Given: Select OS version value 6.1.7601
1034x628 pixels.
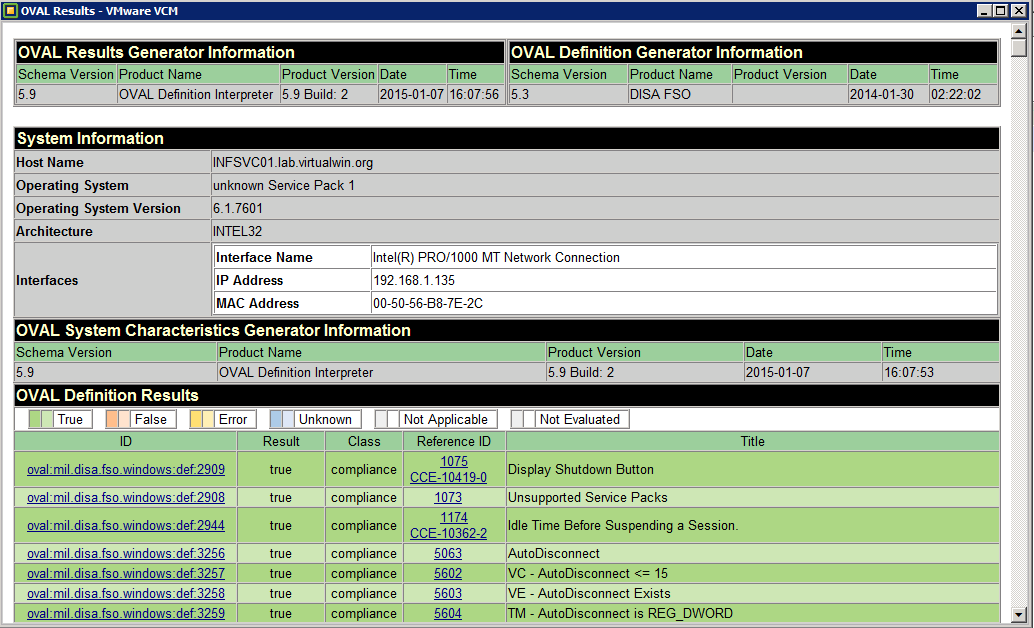Looking at the screenshot, I should tap(237, 208).
